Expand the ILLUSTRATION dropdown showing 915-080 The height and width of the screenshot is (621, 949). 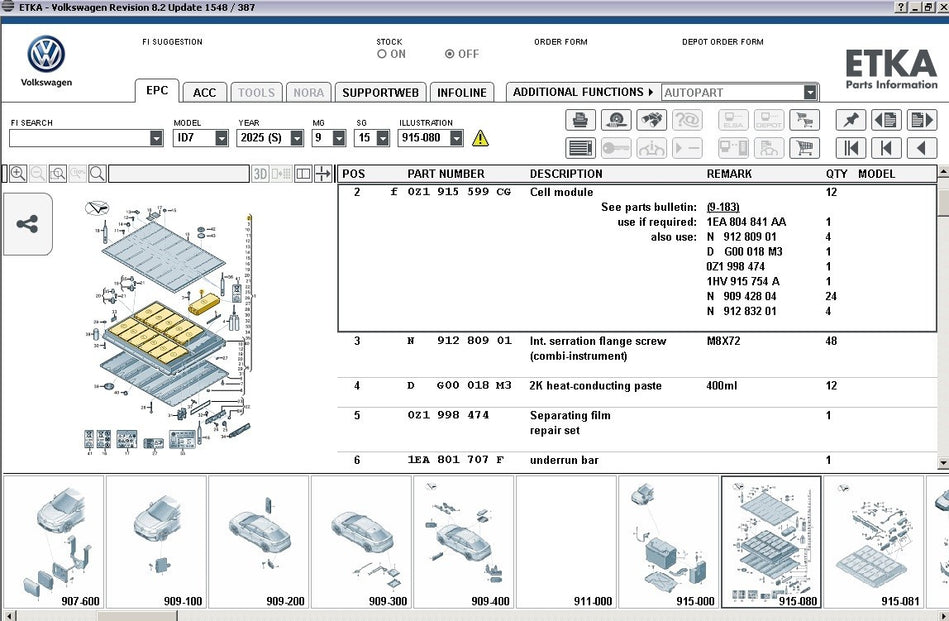[x=456, y=138]
